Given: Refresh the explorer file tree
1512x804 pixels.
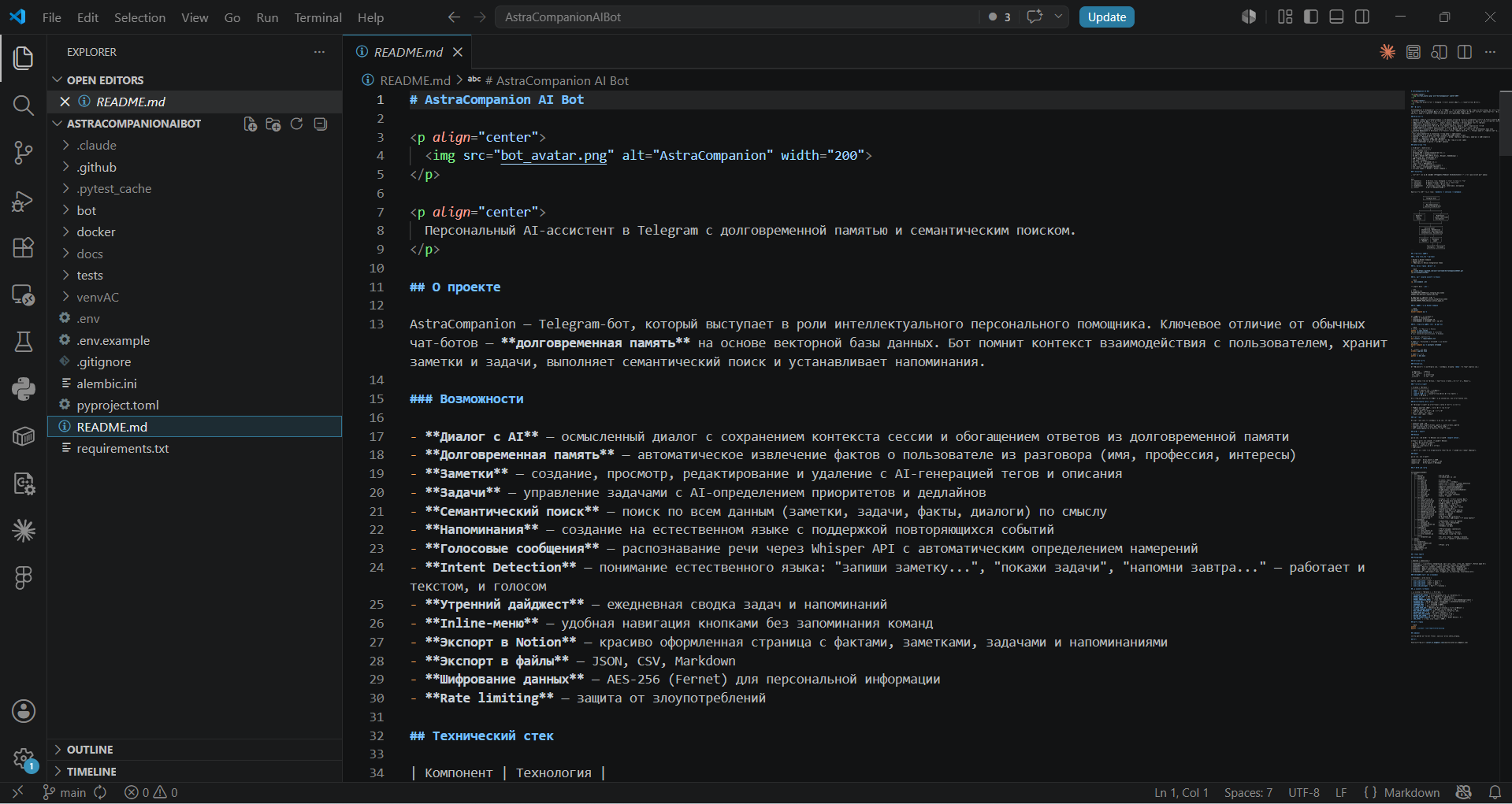Looking at the screenshot, I should [297, 124].
